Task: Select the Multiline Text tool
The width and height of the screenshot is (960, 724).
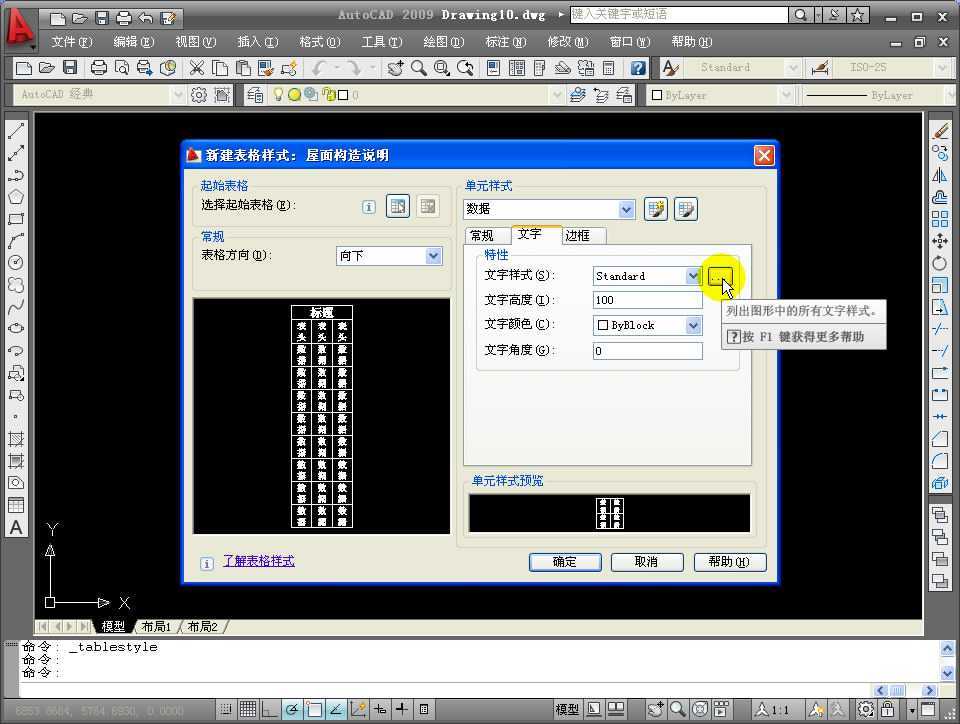Action: [16, 528]
